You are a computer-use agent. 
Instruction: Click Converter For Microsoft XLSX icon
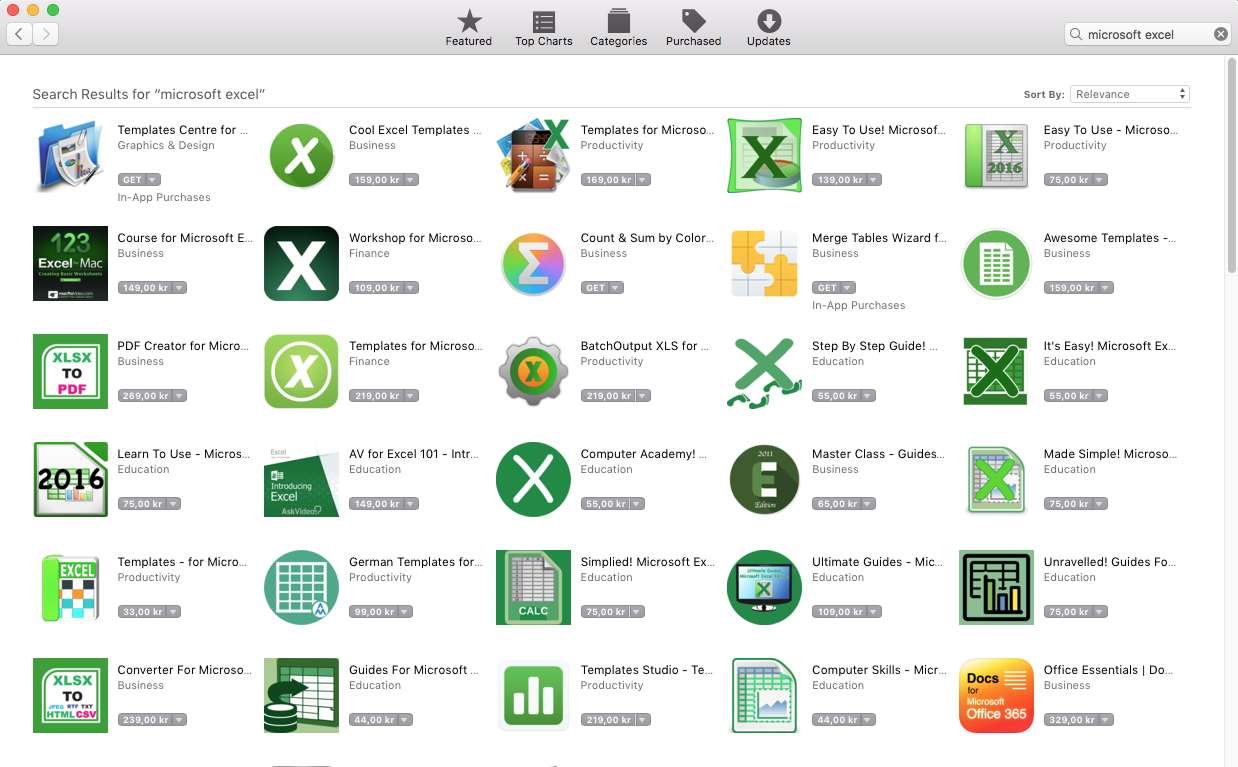(x=70, y=696)
